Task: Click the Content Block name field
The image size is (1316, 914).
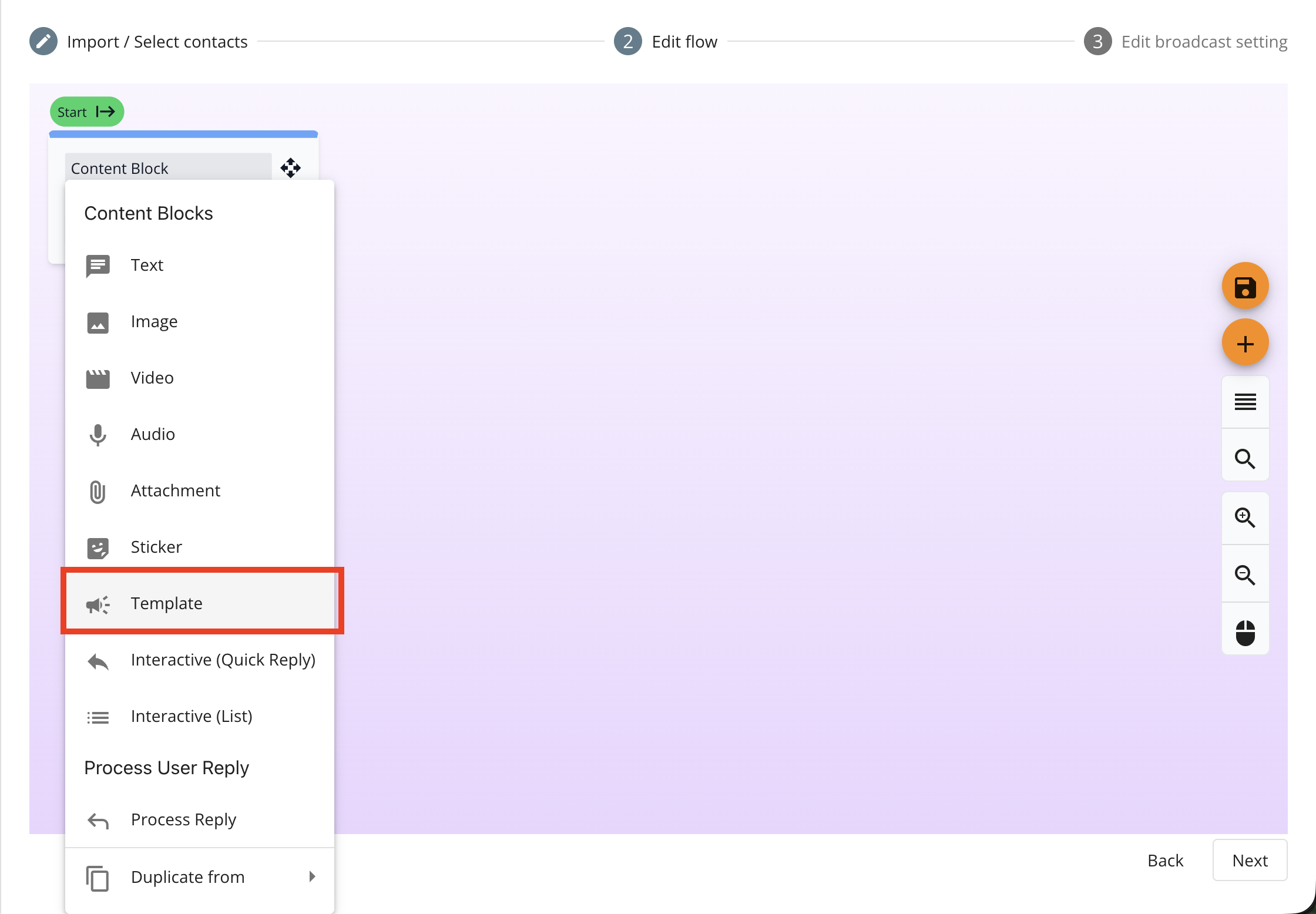Action: [168, 168]
